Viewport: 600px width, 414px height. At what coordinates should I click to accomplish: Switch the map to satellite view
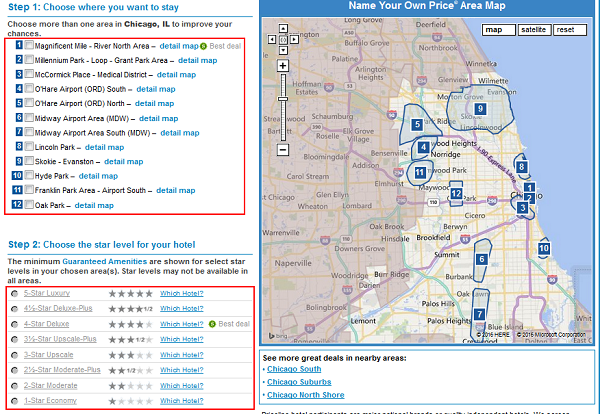click(534, 30)
